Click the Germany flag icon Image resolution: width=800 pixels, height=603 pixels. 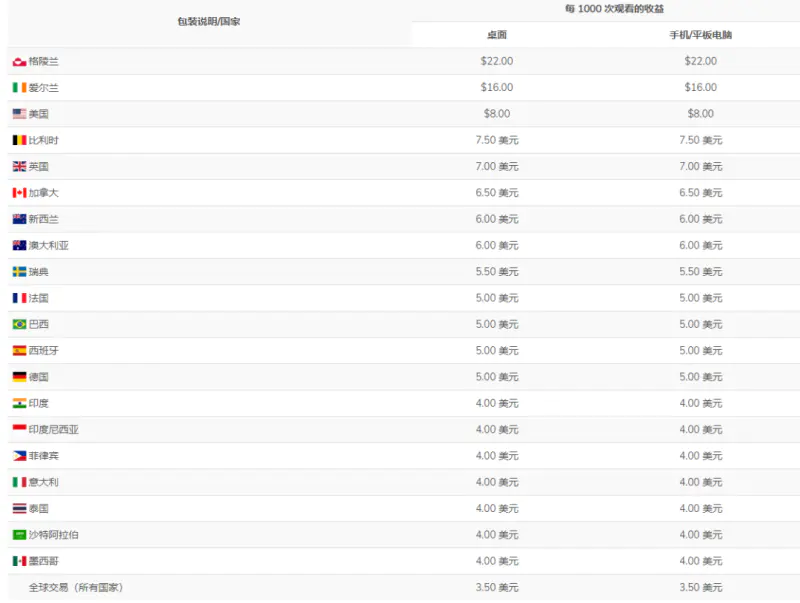coord(19,377)
